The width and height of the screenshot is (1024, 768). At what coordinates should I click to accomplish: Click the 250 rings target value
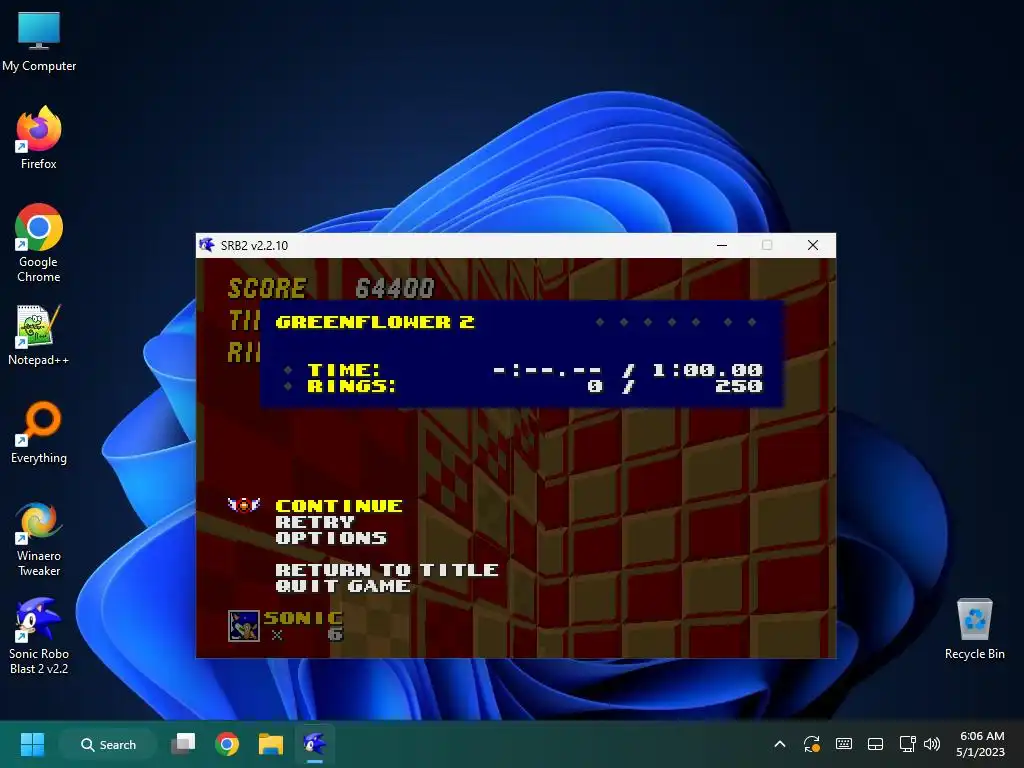739,386
